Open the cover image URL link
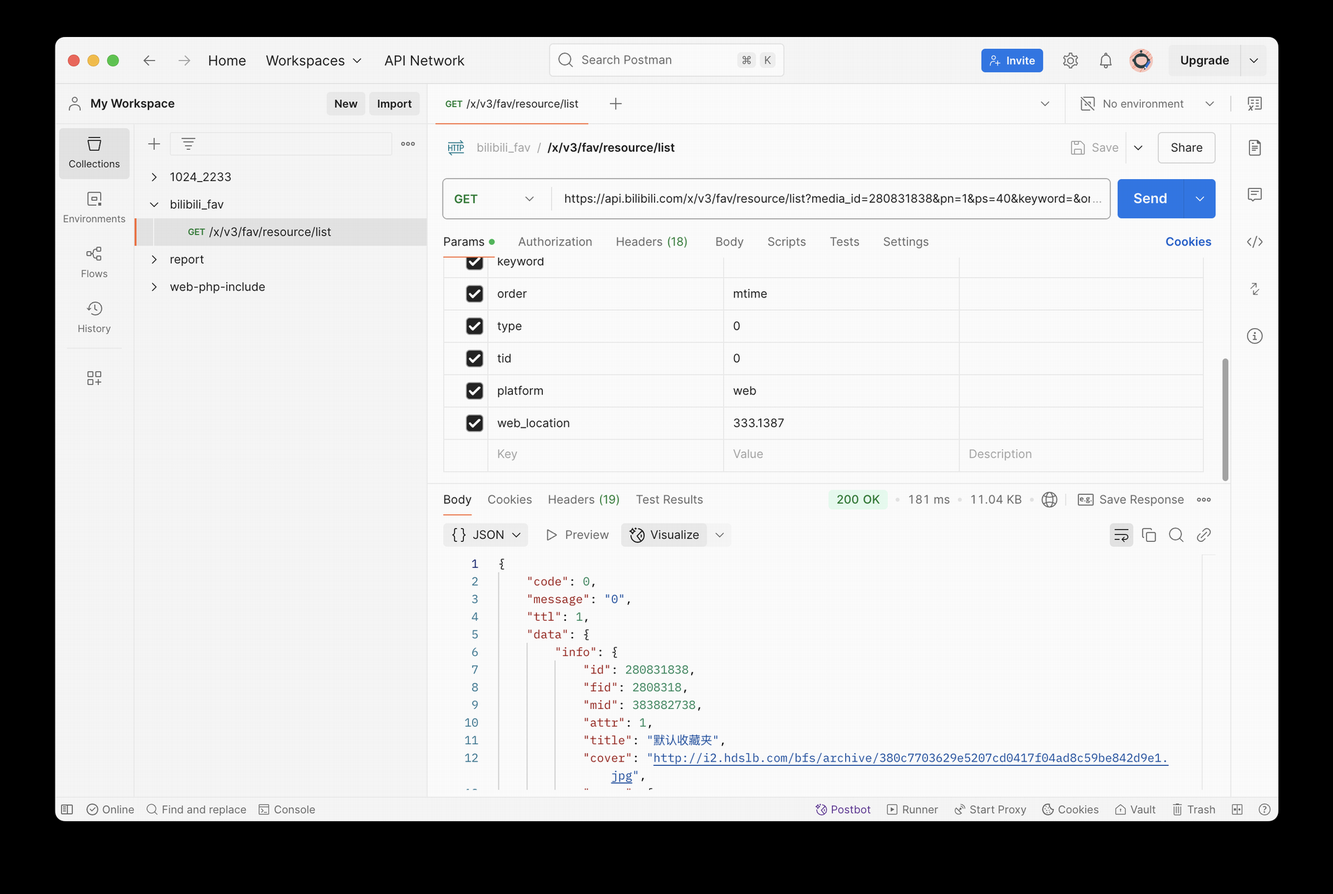Viewport: 1333px width, 894px height. [x=910, y=758]
